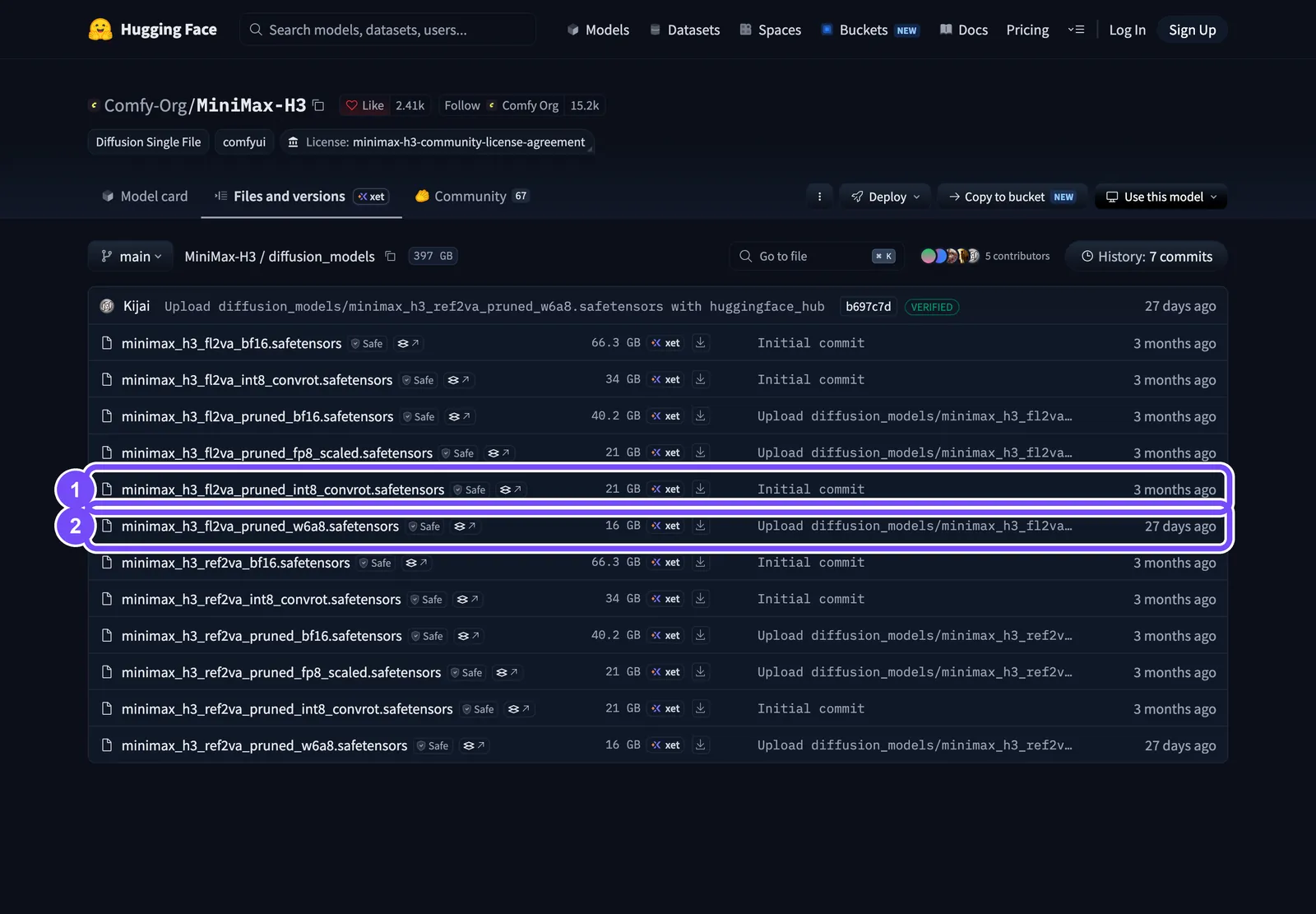
Task: Click Copy to bucket button
Action: click(1012, 197)
